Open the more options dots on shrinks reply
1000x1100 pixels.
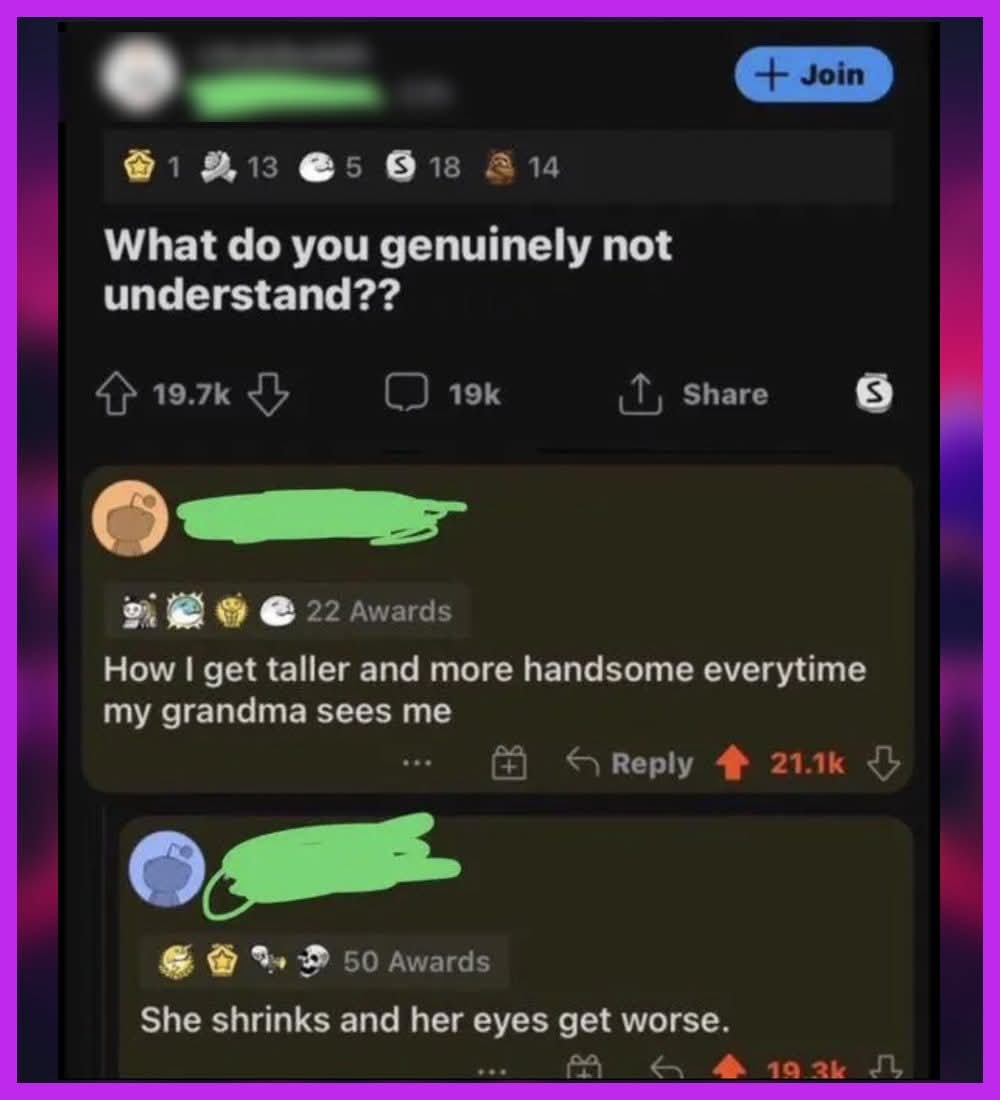point(492,1072)
